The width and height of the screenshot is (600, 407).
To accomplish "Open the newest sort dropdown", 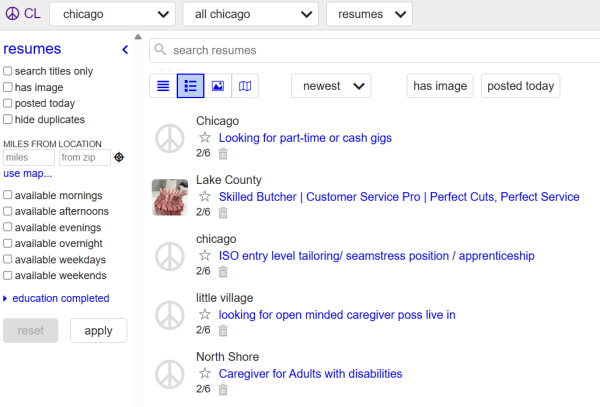I will point(331,86).
